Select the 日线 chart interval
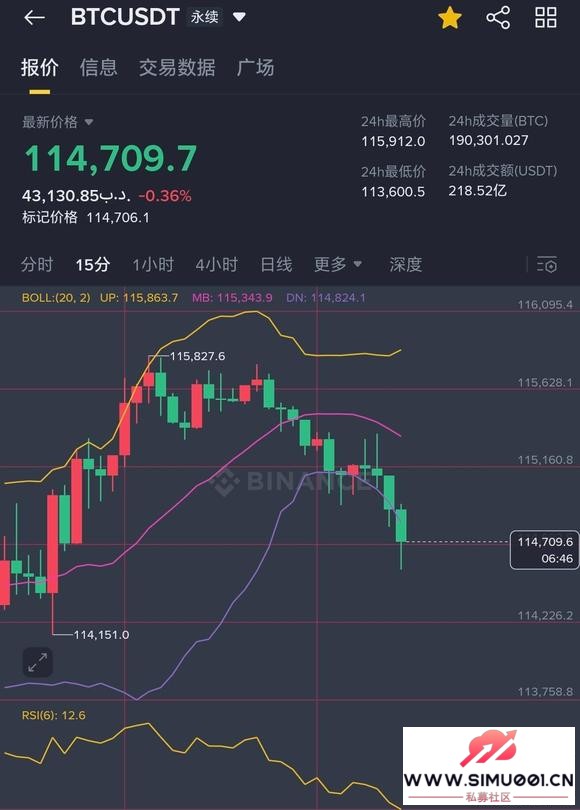Image resolution: width=580 pixels, height=810 pixels. tap(276, 264)
